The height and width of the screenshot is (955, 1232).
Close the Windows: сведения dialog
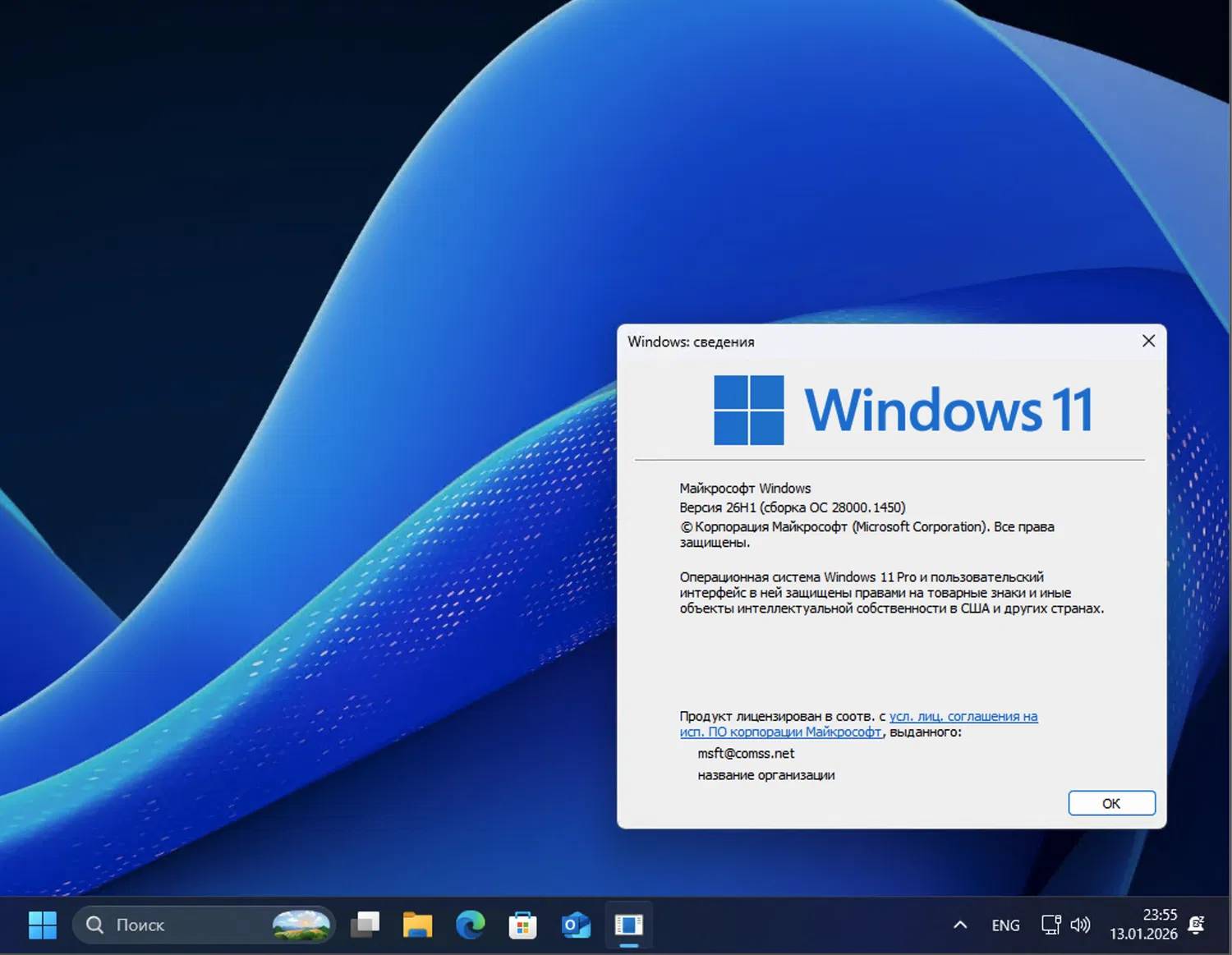1148,341
